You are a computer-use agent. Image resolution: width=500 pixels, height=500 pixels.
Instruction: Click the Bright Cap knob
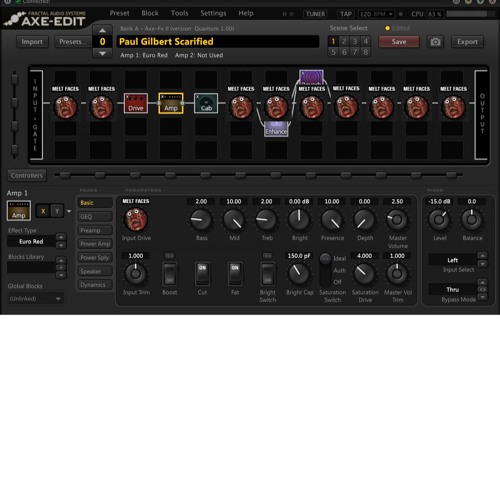point(299,274)
